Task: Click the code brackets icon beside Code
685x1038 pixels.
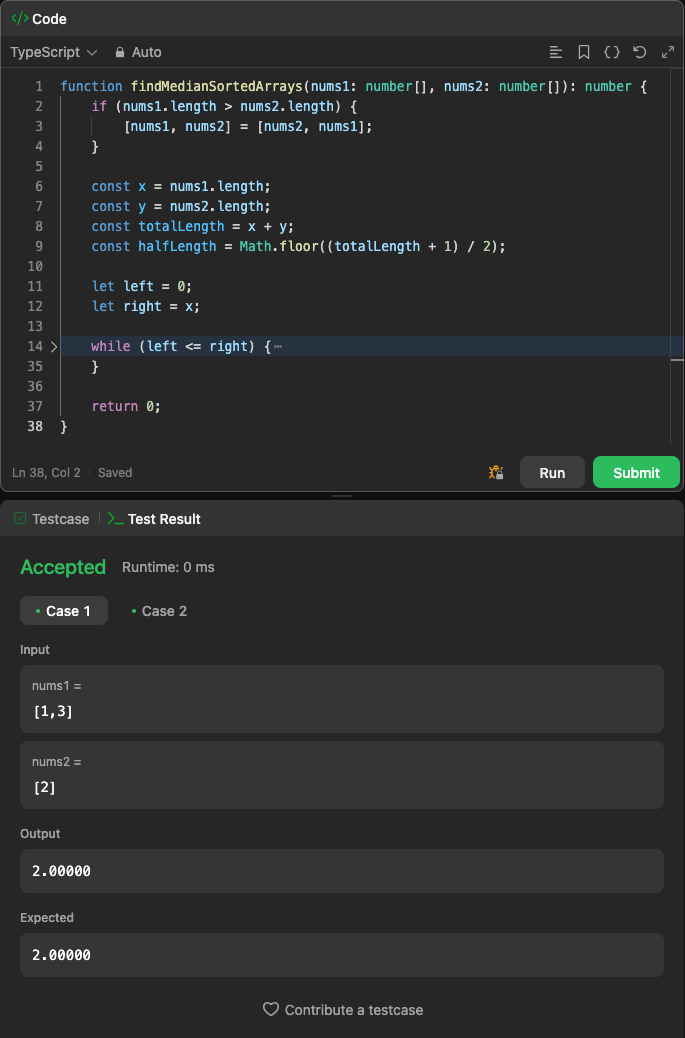Action: click(x=20, y=19)
